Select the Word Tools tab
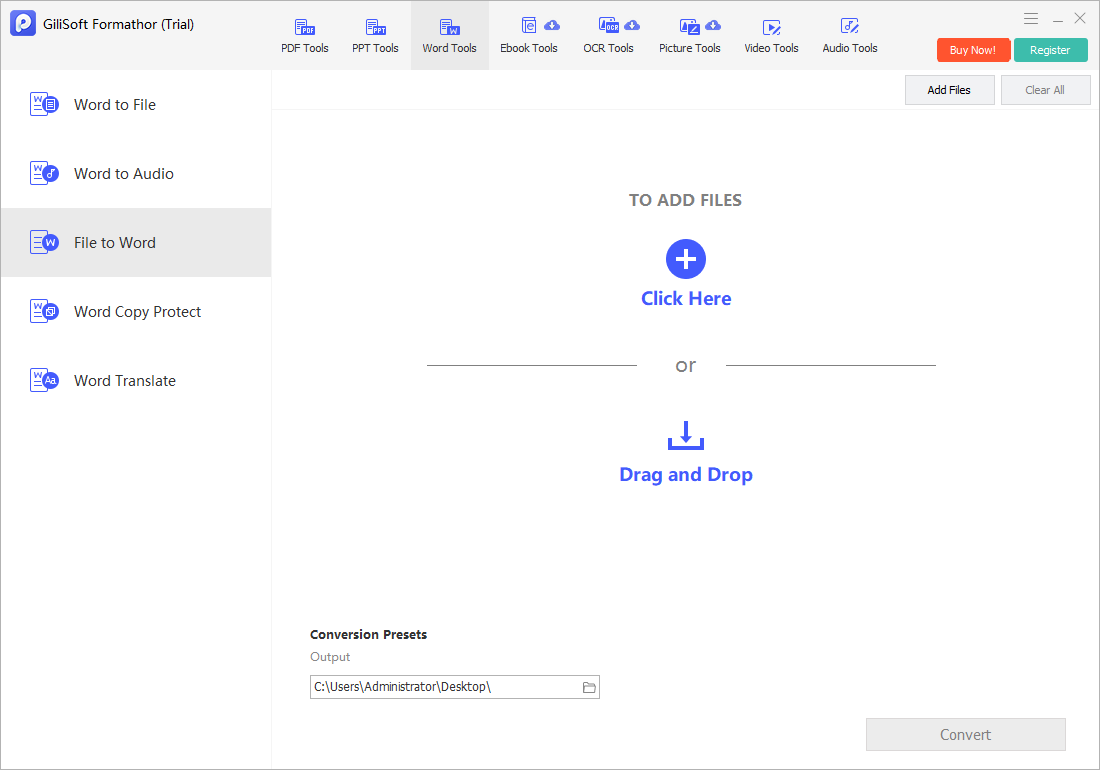 point(450,36)
